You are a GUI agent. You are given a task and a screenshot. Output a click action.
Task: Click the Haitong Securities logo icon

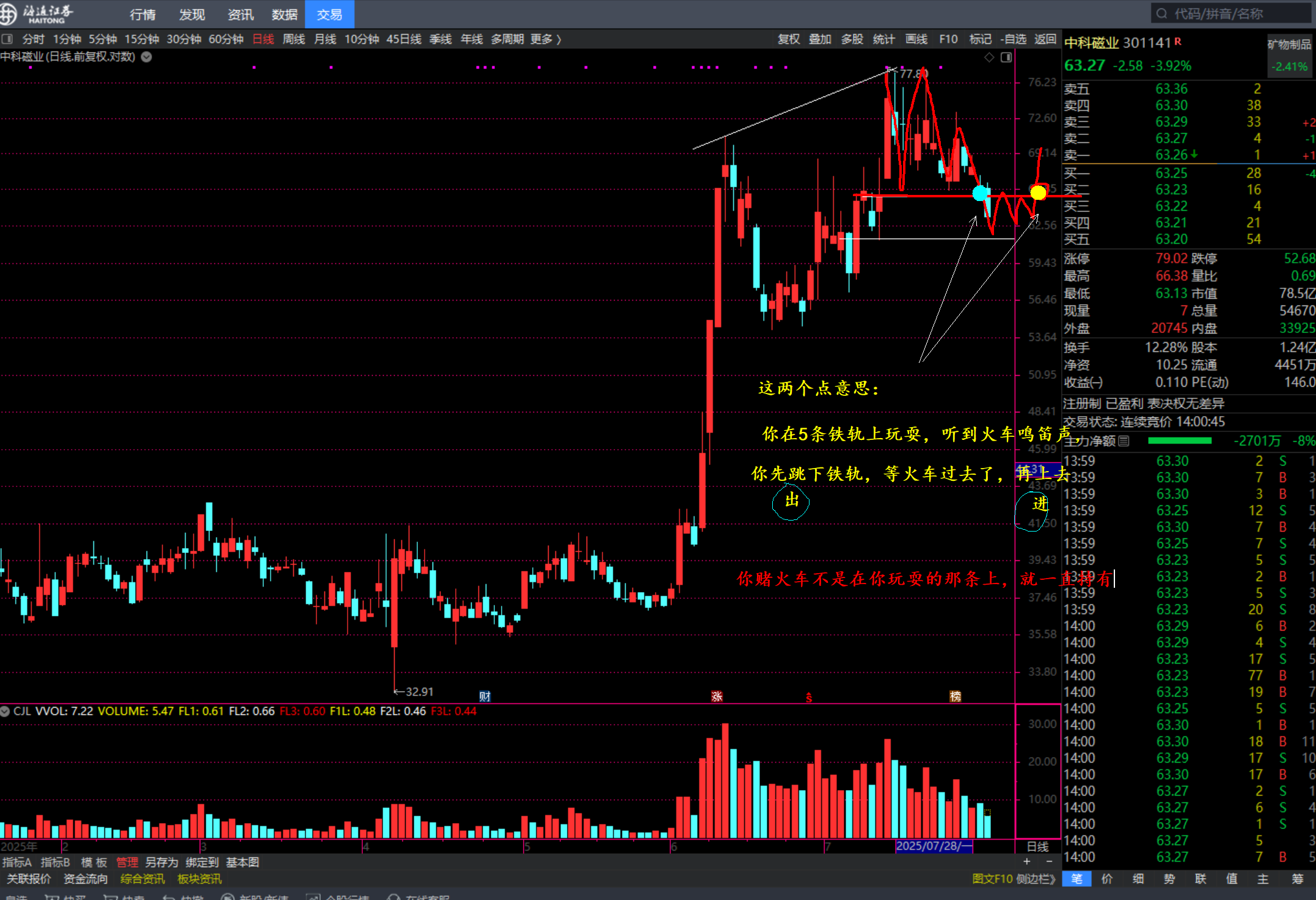9,13
